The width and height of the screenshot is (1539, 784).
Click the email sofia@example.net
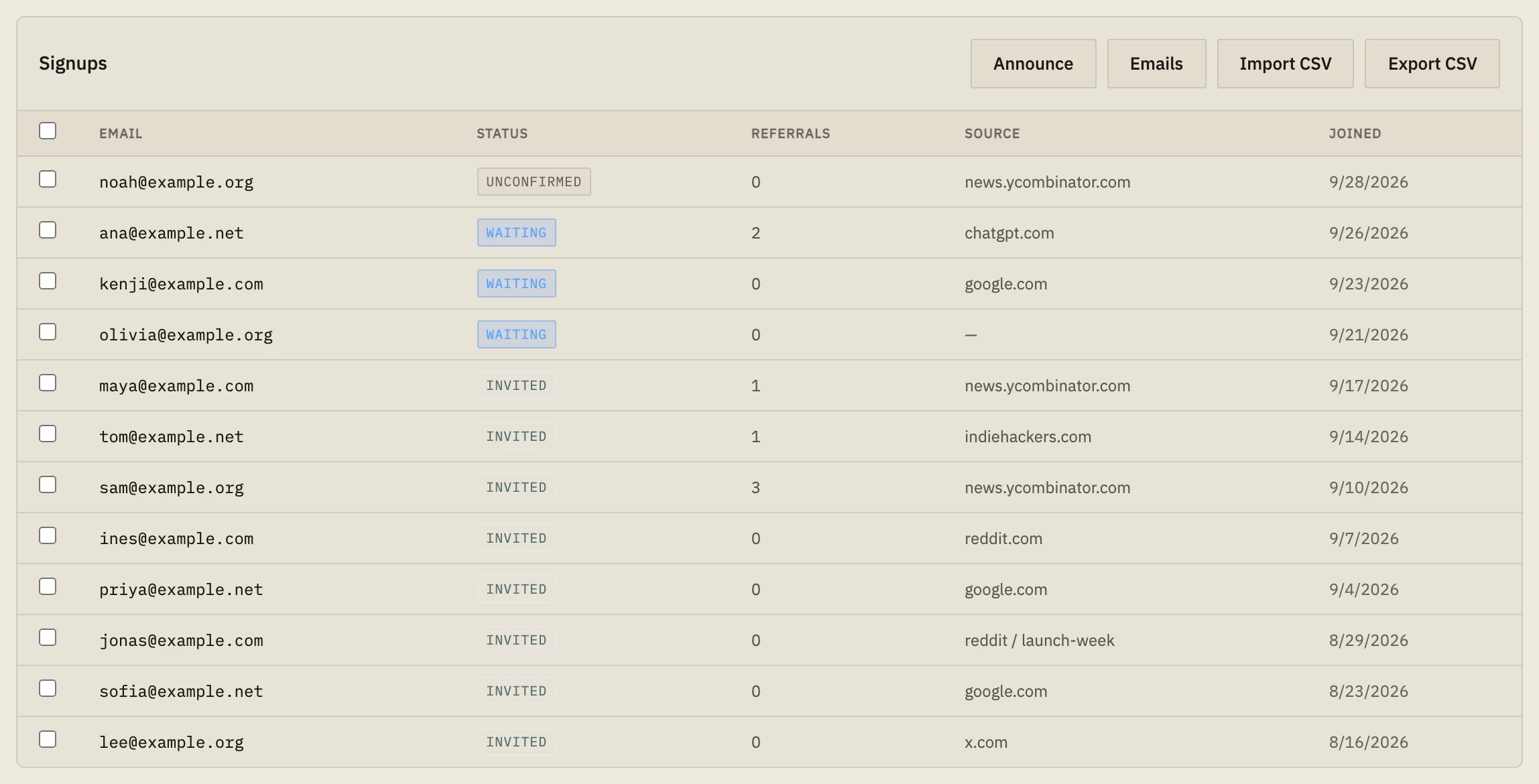(181, 692)
